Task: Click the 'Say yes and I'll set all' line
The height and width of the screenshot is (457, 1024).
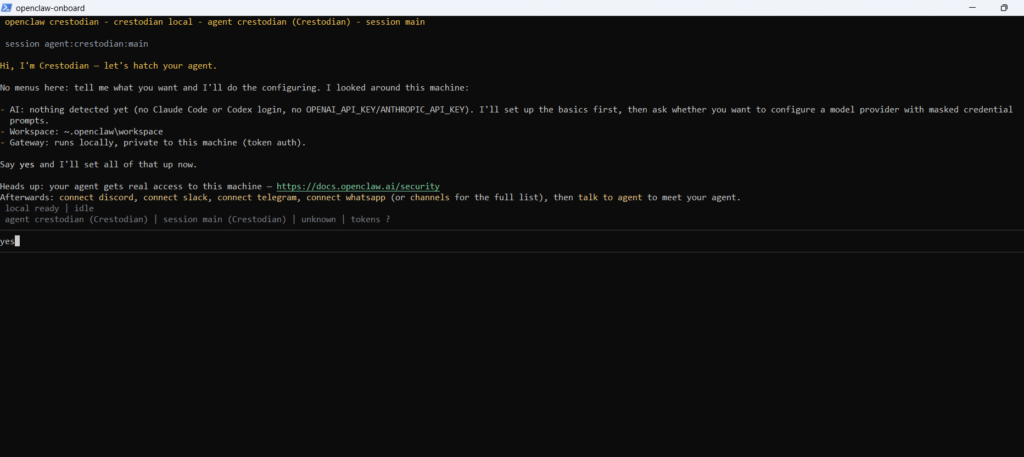Action: 99,165
